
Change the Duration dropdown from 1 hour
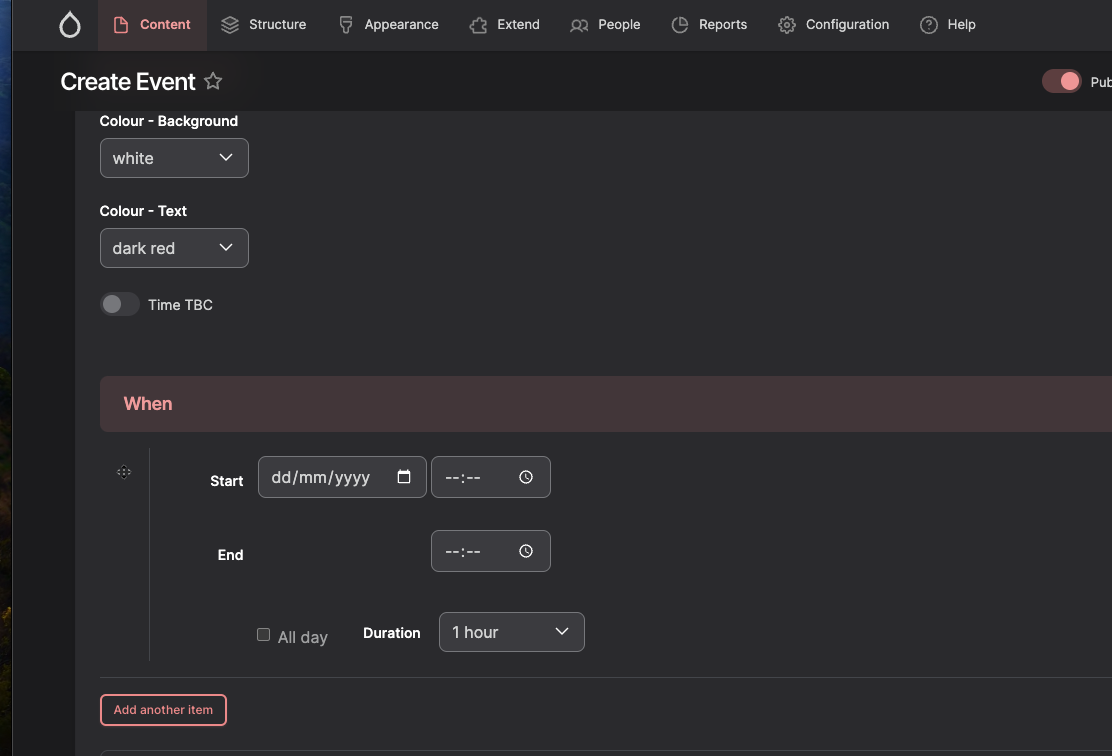(511, 631)
